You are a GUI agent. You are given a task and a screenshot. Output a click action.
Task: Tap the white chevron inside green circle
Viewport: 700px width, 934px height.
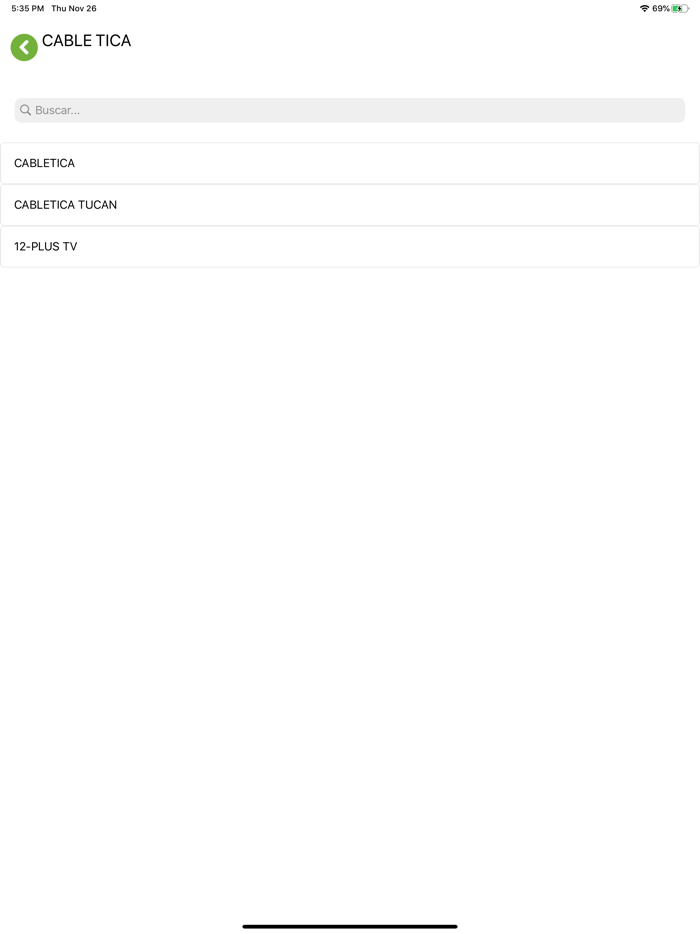click(x=24, y=48)
